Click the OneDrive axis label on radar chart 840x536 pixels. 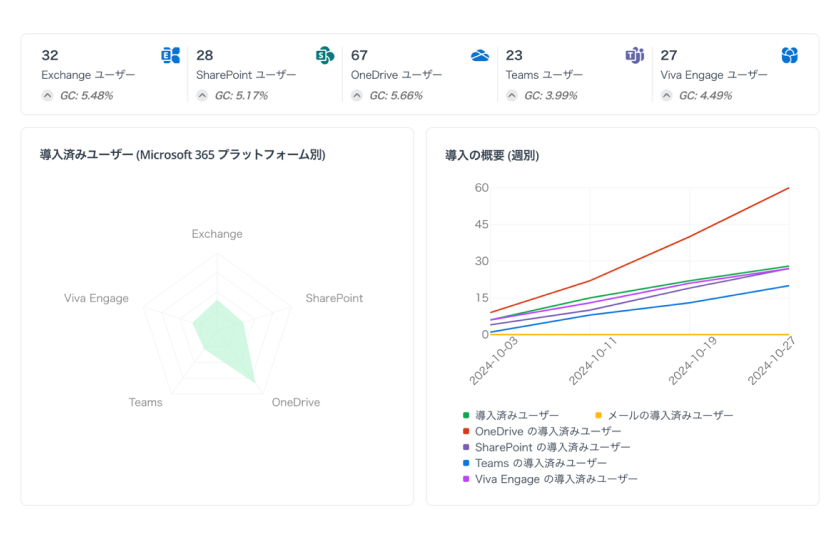[296, 403]
